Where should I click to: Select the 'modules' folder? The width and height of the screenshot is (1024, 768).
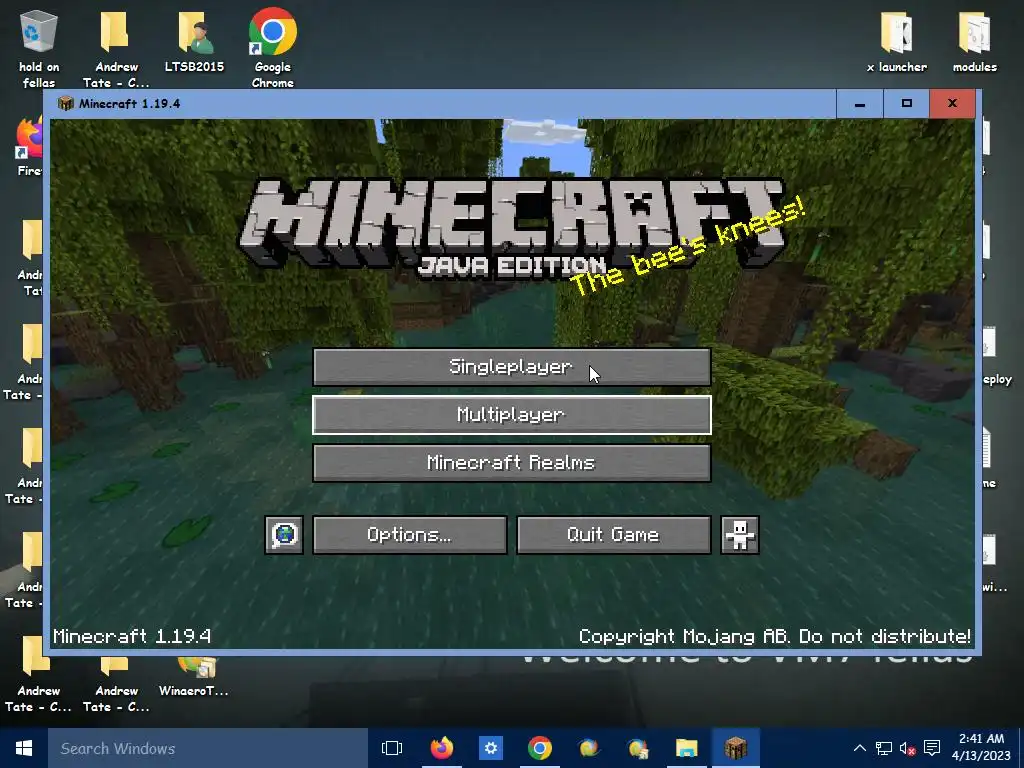coord(974,40)
